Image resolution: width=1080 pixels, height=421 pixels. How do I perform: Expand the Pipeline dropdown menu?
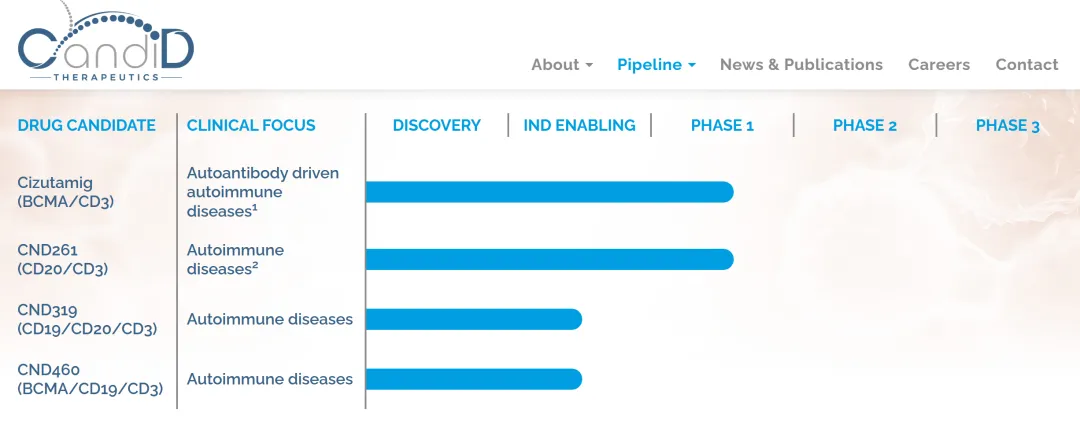click(x=656, y=65)
